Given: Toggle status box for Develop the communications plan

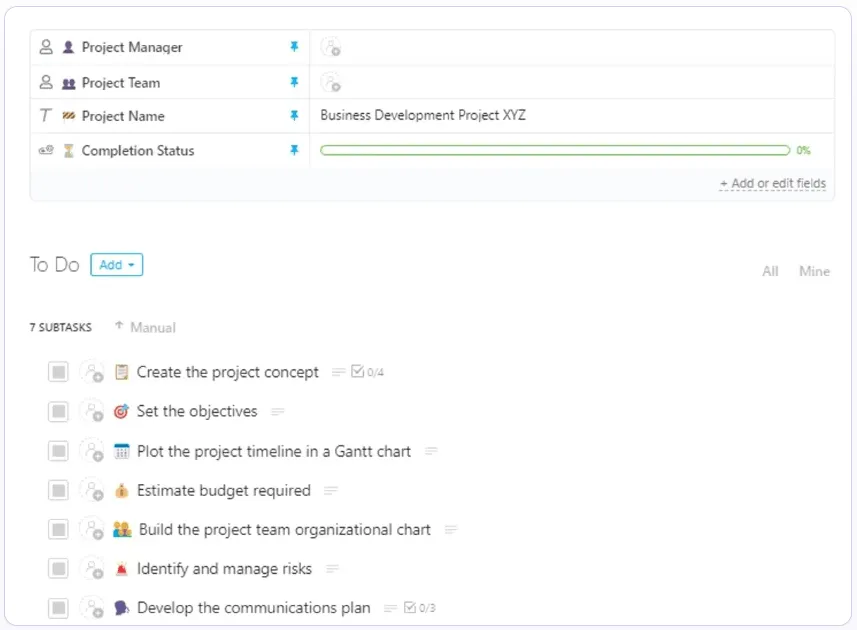Looking at the screenshot, I should coord(58,608).
